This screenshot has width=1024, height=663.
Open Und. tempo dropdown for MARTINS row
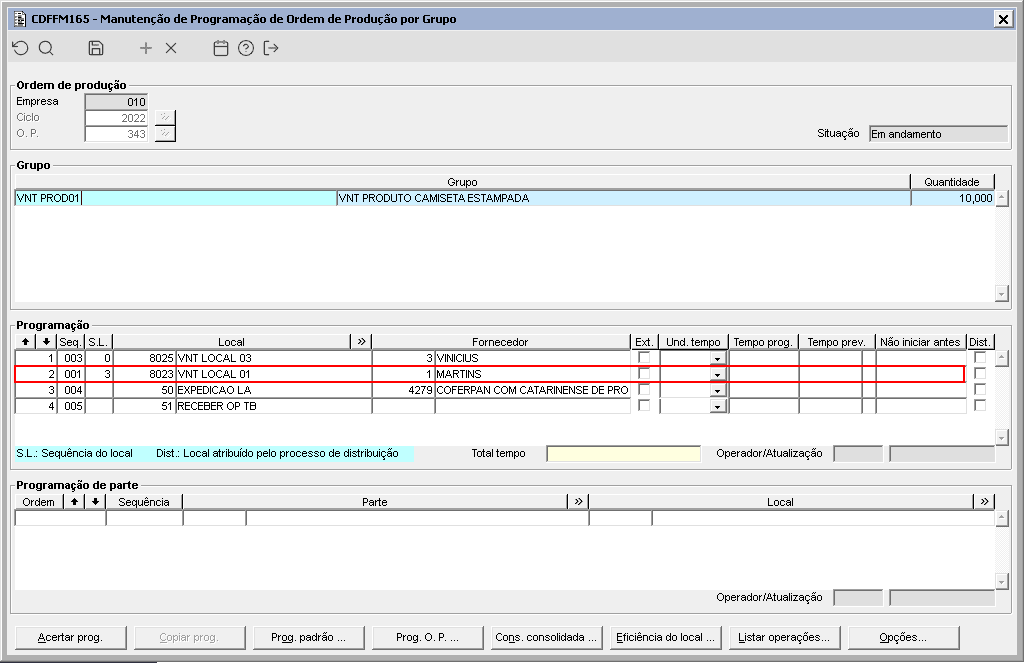(x=718, y=375)
